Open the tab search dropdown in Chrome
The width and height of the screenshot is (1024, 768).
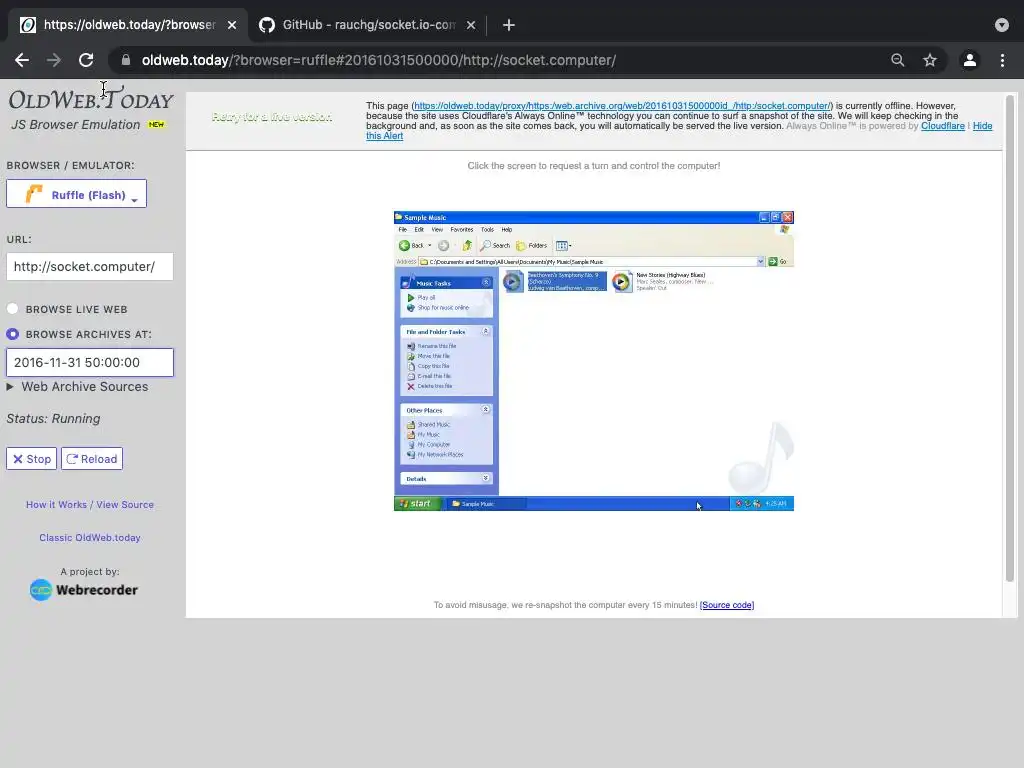tap(1002, 25)
